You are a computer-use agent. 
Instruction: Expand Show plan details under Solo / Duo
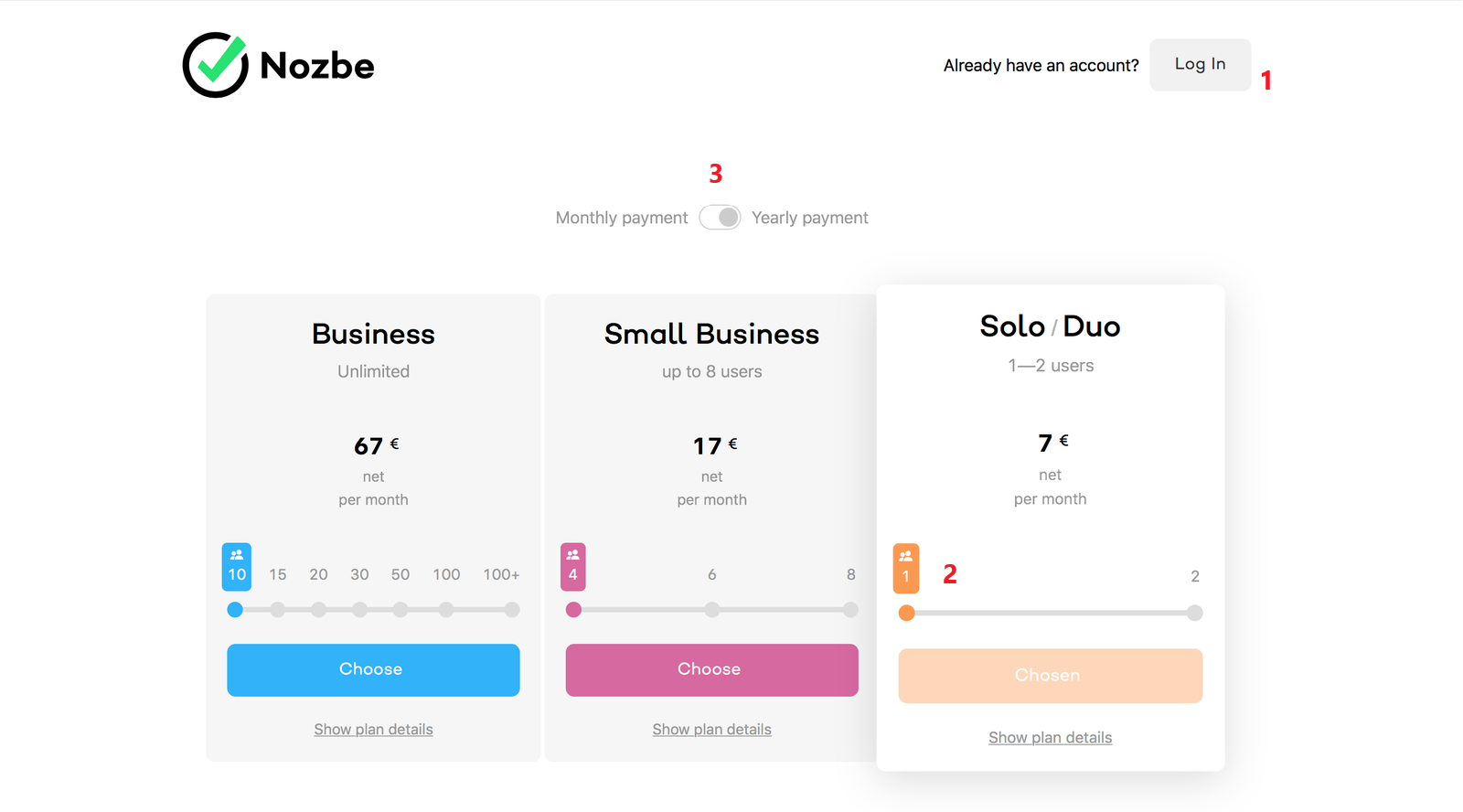[1050, 737]
